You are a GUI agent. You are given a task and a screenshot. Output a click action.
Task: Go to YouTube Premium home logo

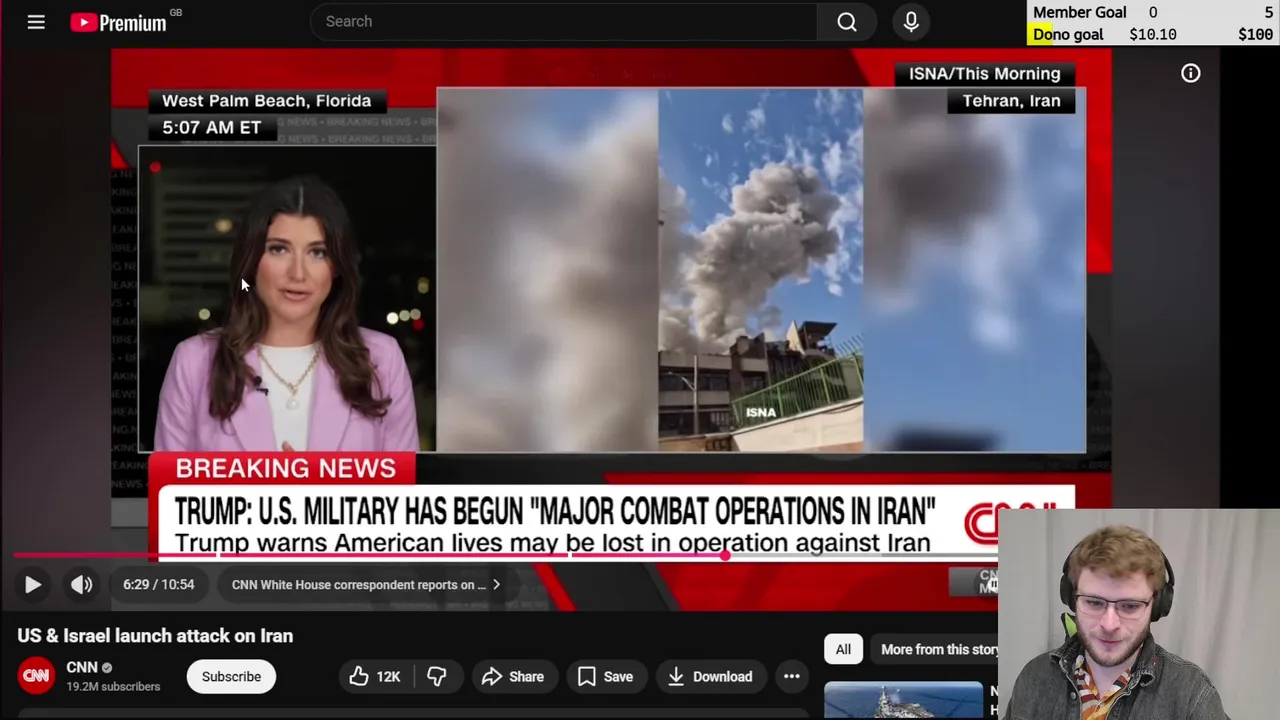(118, 22)
